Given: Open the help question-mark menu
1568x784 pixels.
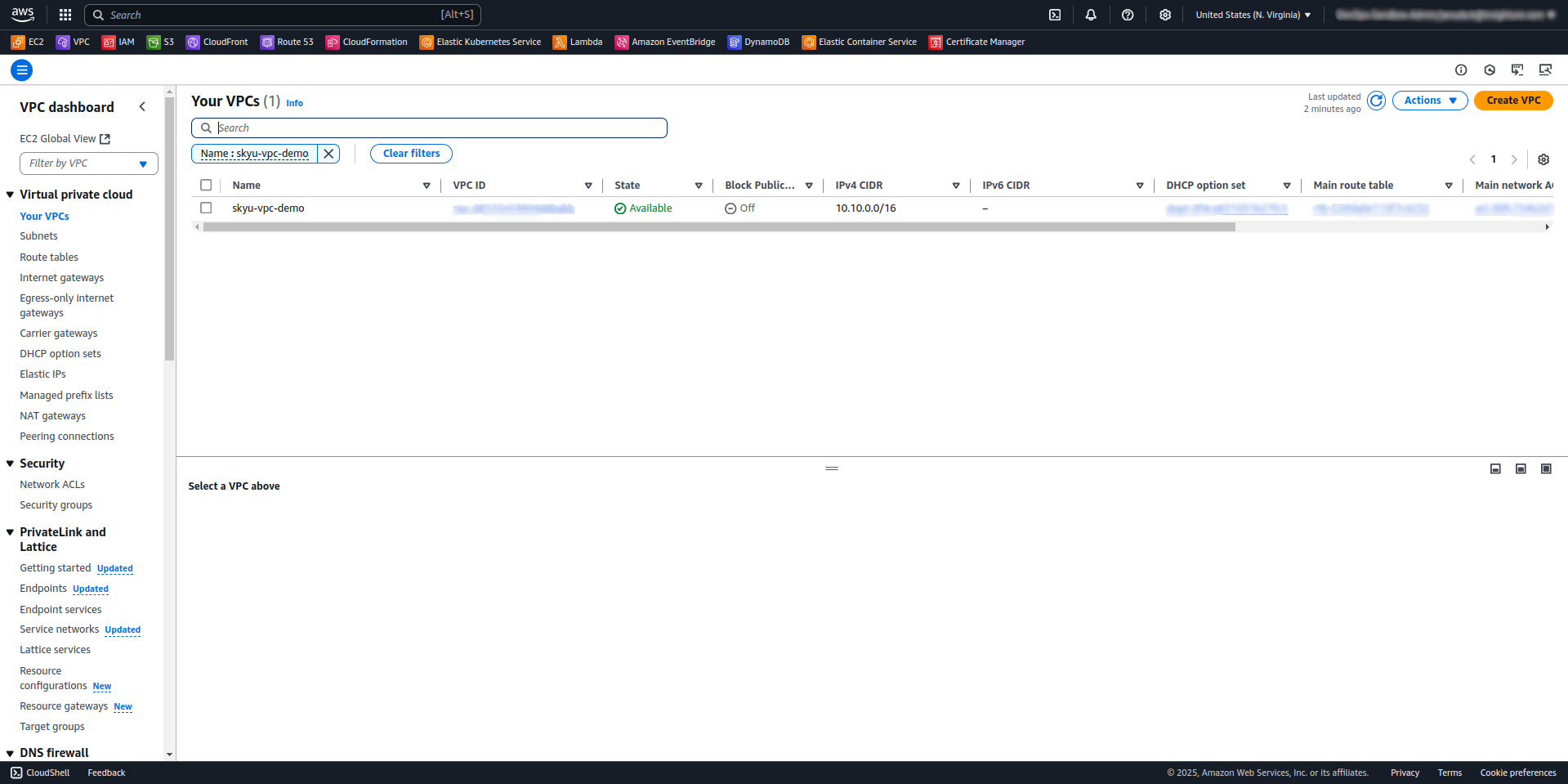Looking at the screenshot, I should click(x=1128, y=15).
